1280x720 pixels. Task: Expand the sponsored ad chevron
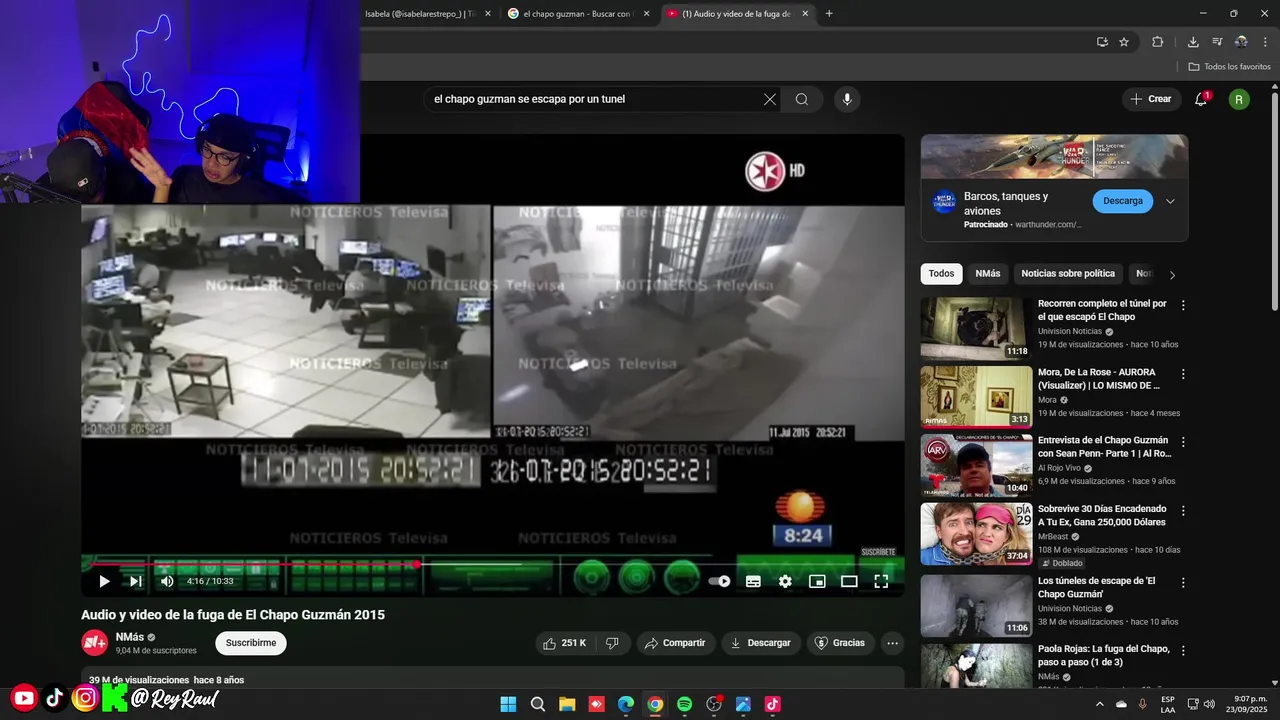[1170, 201]
